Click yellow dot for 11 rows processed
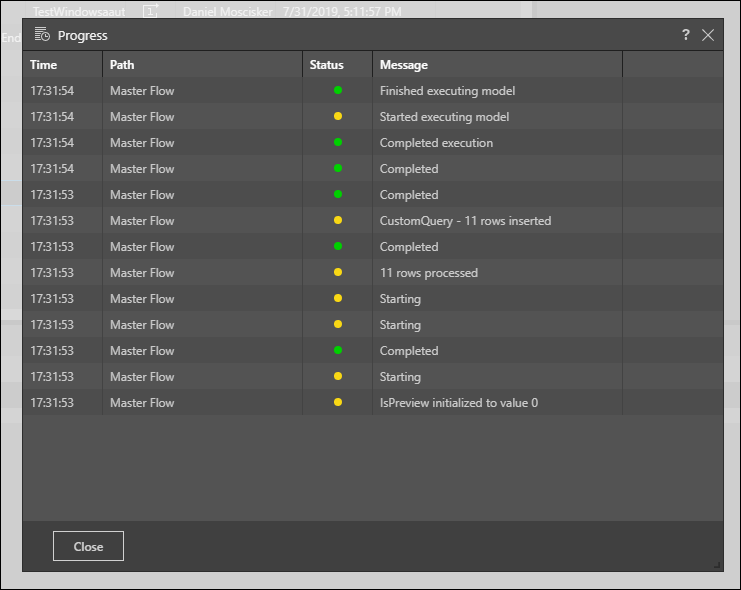Viewport: 741px width, 590px height. [x=338, y=273]
